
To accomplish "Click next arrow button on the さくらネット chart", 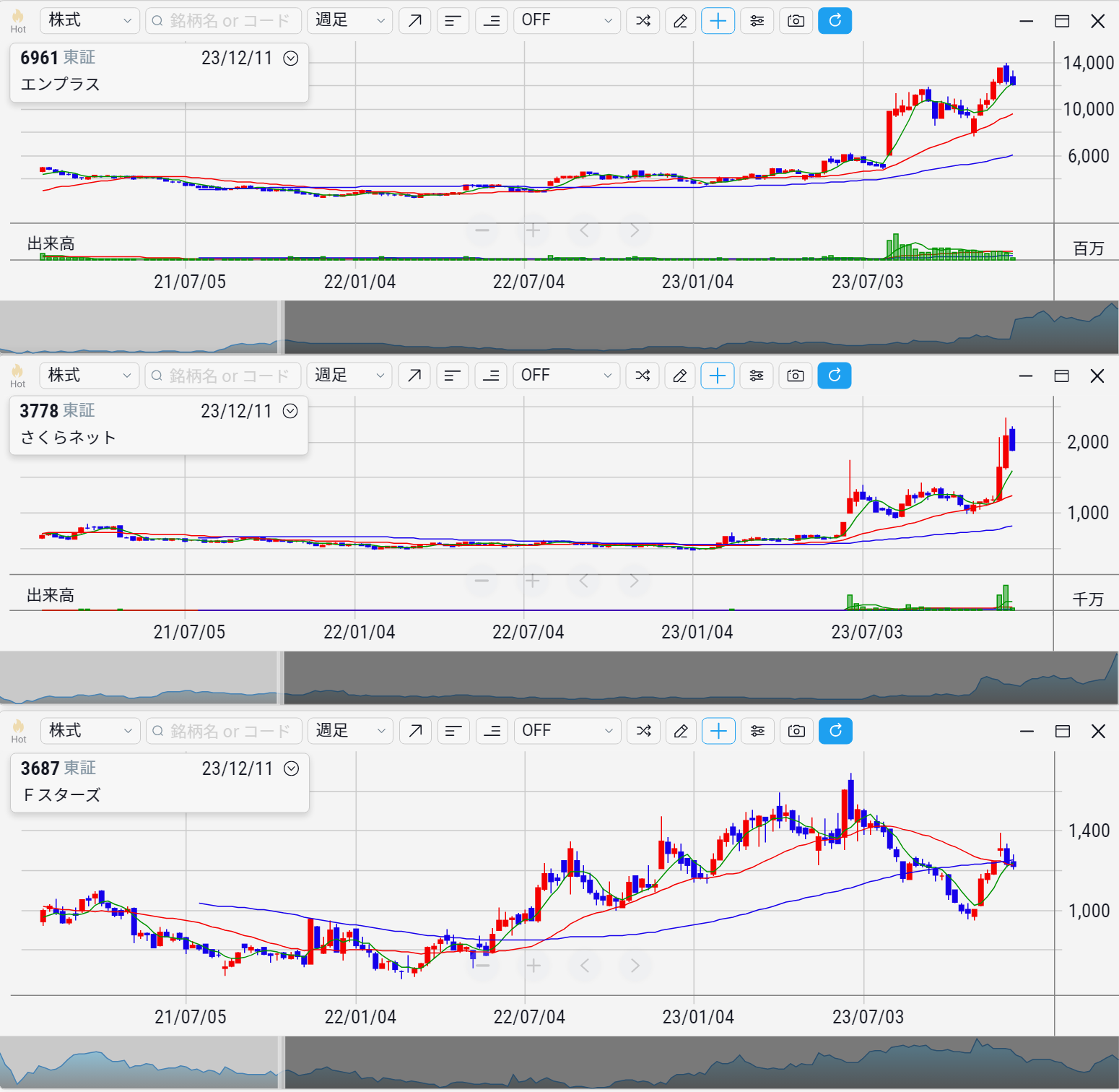I will pyautogui.click(x=634, y=581).
